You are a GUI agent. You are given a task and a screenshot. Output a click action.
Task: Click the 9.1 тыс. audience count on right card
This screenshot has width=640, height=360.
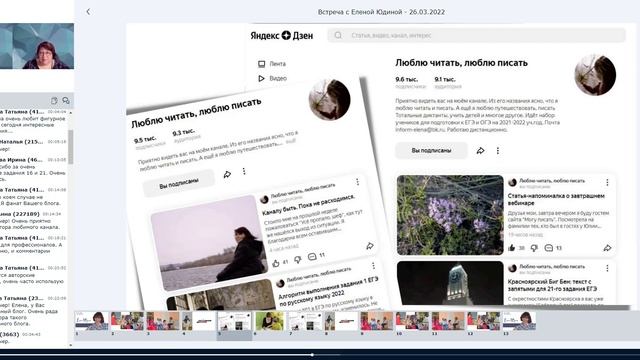tap(445, 79)
